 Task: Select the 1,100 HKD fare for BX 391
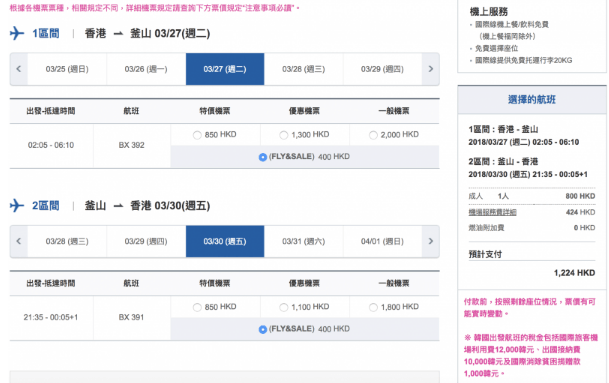pos(284,308)
